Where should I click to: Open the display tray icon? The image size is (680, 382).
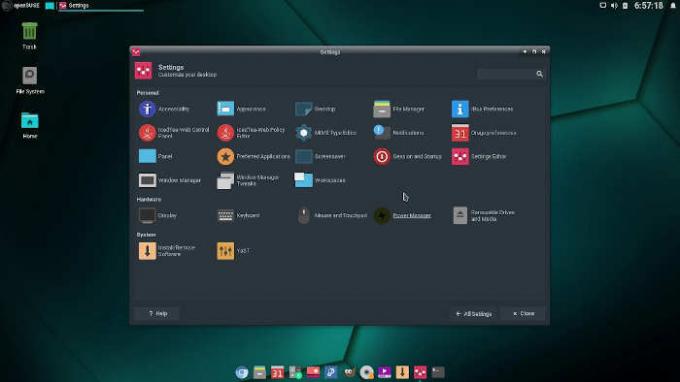603,6
